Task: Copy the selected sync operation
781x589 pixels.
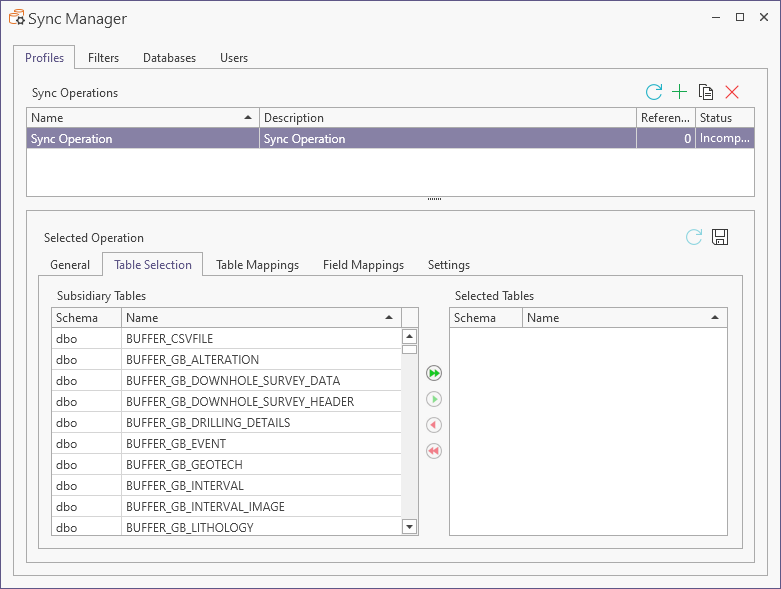Action: pos(706,92)
